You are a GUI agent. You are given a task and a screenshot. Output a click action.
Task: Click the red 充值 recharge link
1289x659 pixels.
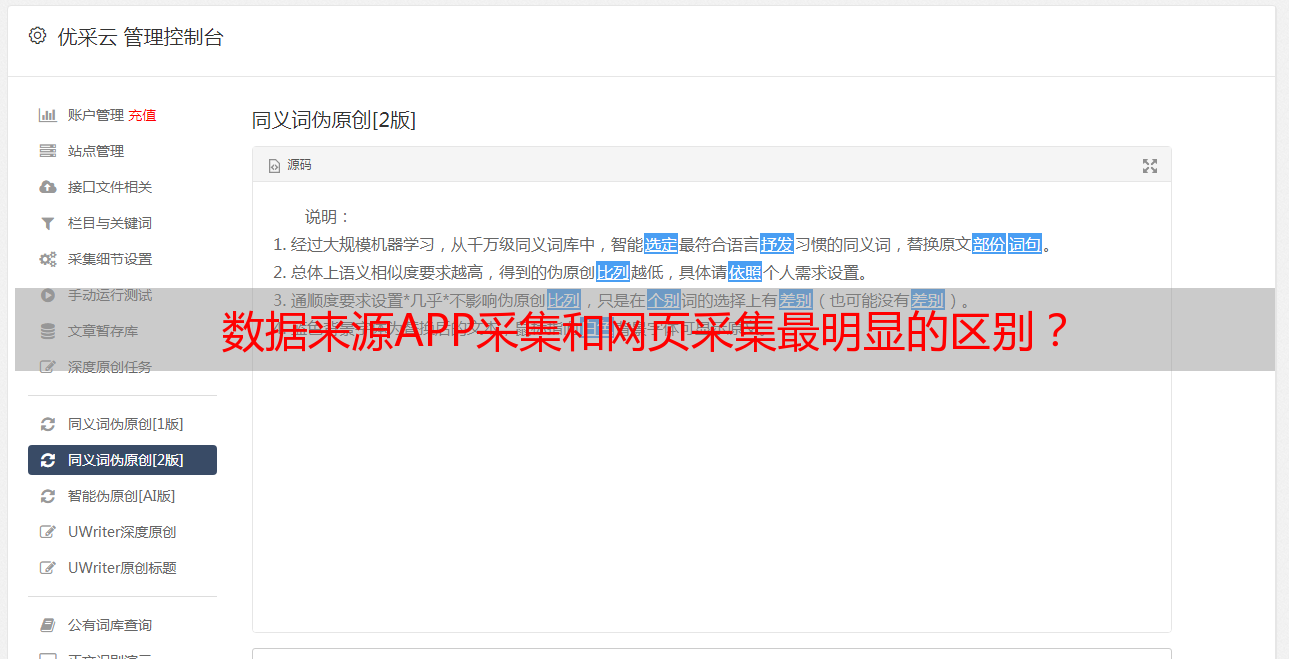142,115
